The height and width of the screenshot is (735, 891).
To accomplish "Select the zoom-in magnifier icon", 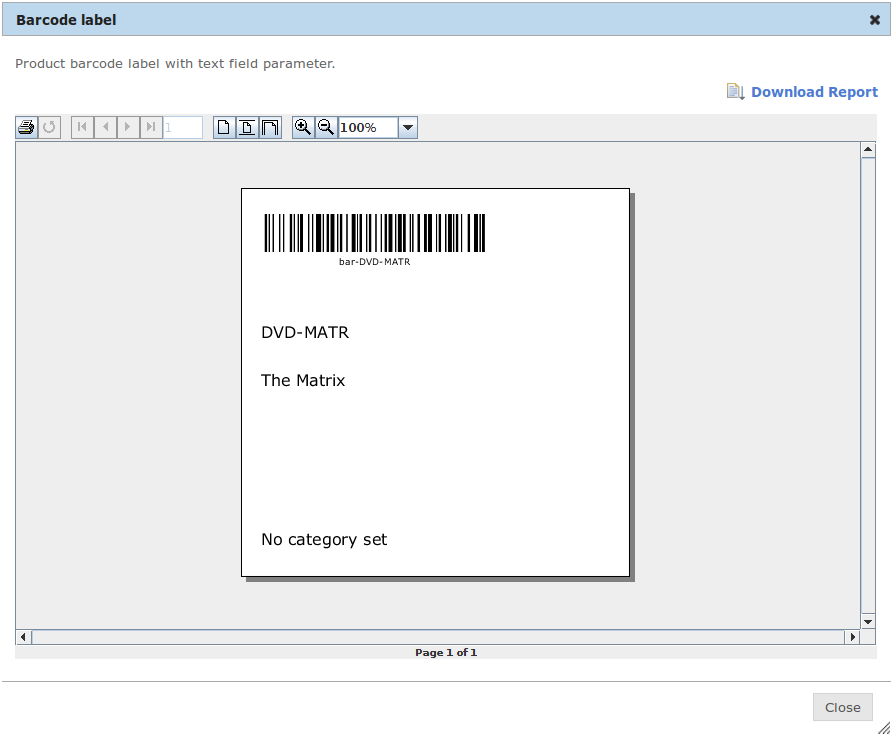I will [x=303, y=127].
